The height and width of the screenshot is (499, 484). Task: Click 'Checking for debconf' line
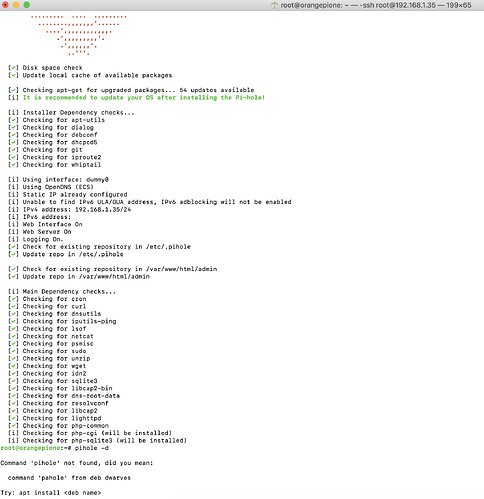53,135
